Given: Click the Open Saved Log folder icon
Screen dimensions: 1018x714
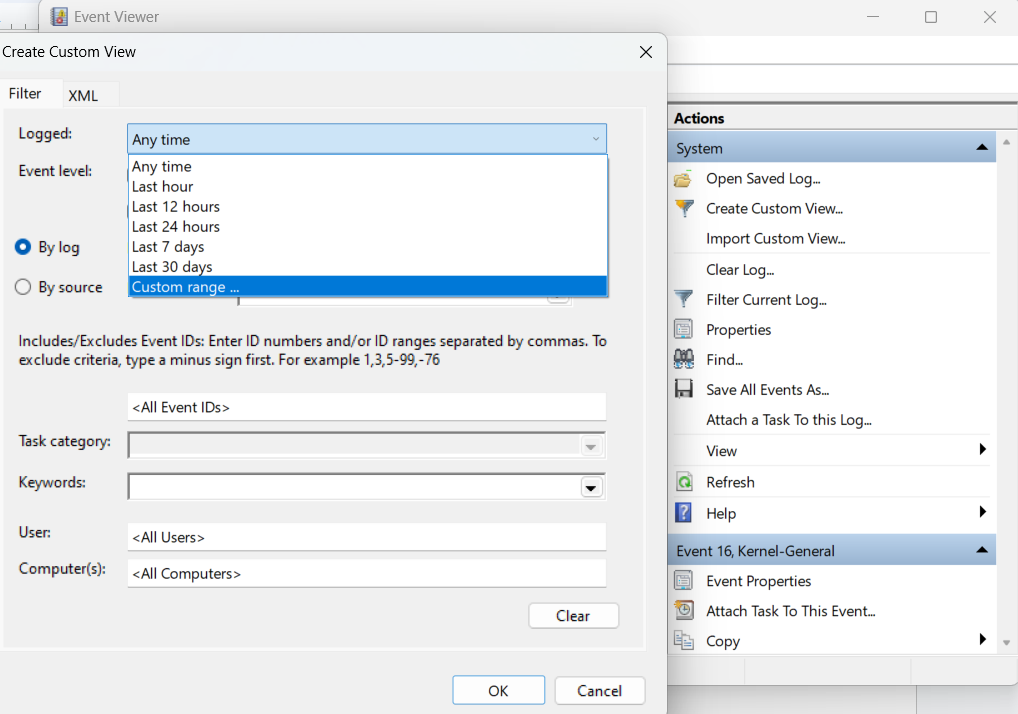Looking at the screenshot, I should (683, 179).
